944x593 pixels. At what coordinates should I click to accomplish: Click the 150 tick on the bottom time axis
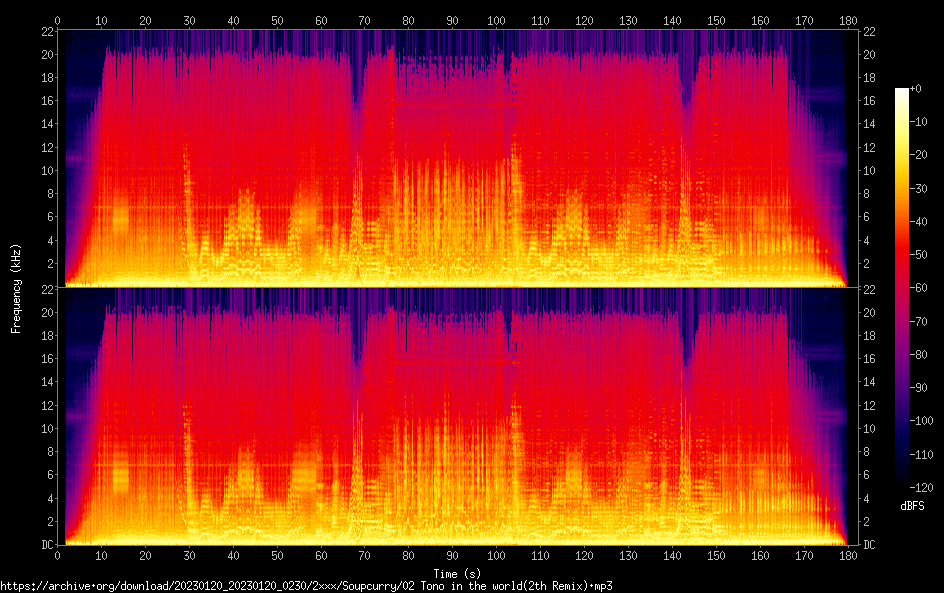coord(716,556)
